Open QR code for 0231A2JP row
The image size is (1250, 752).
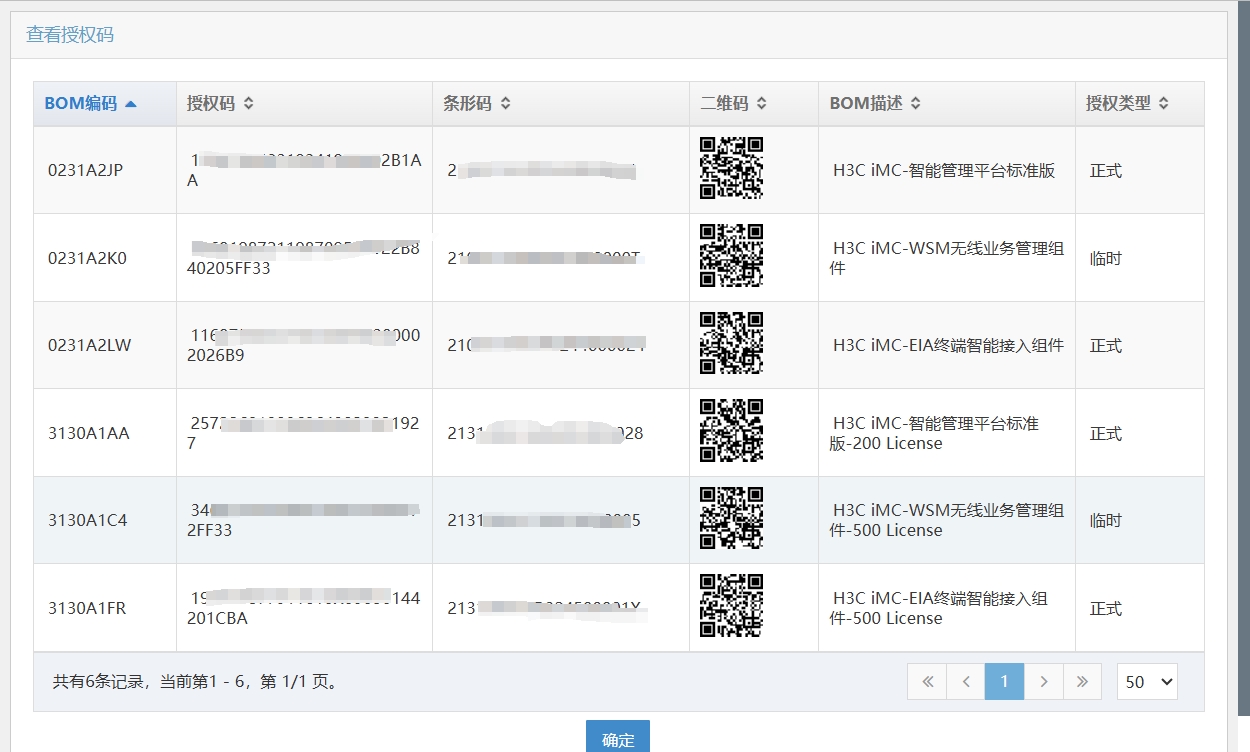coord(731,168)
